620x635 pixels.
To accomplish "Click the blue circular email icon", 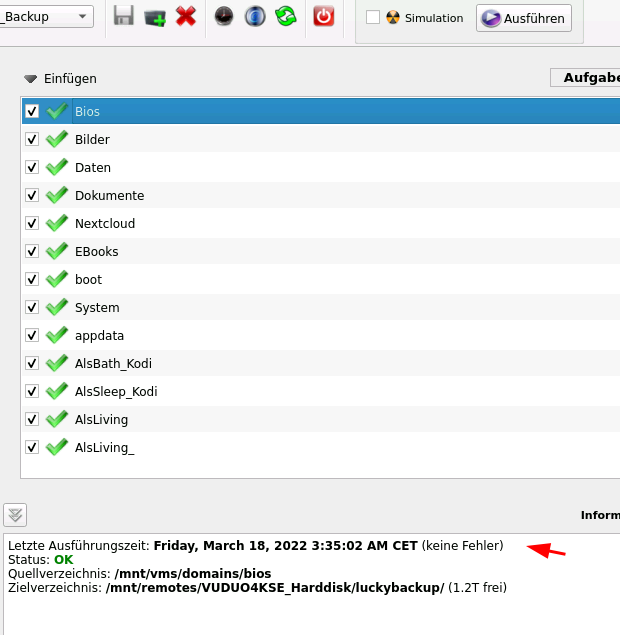I will coord(255,17).
